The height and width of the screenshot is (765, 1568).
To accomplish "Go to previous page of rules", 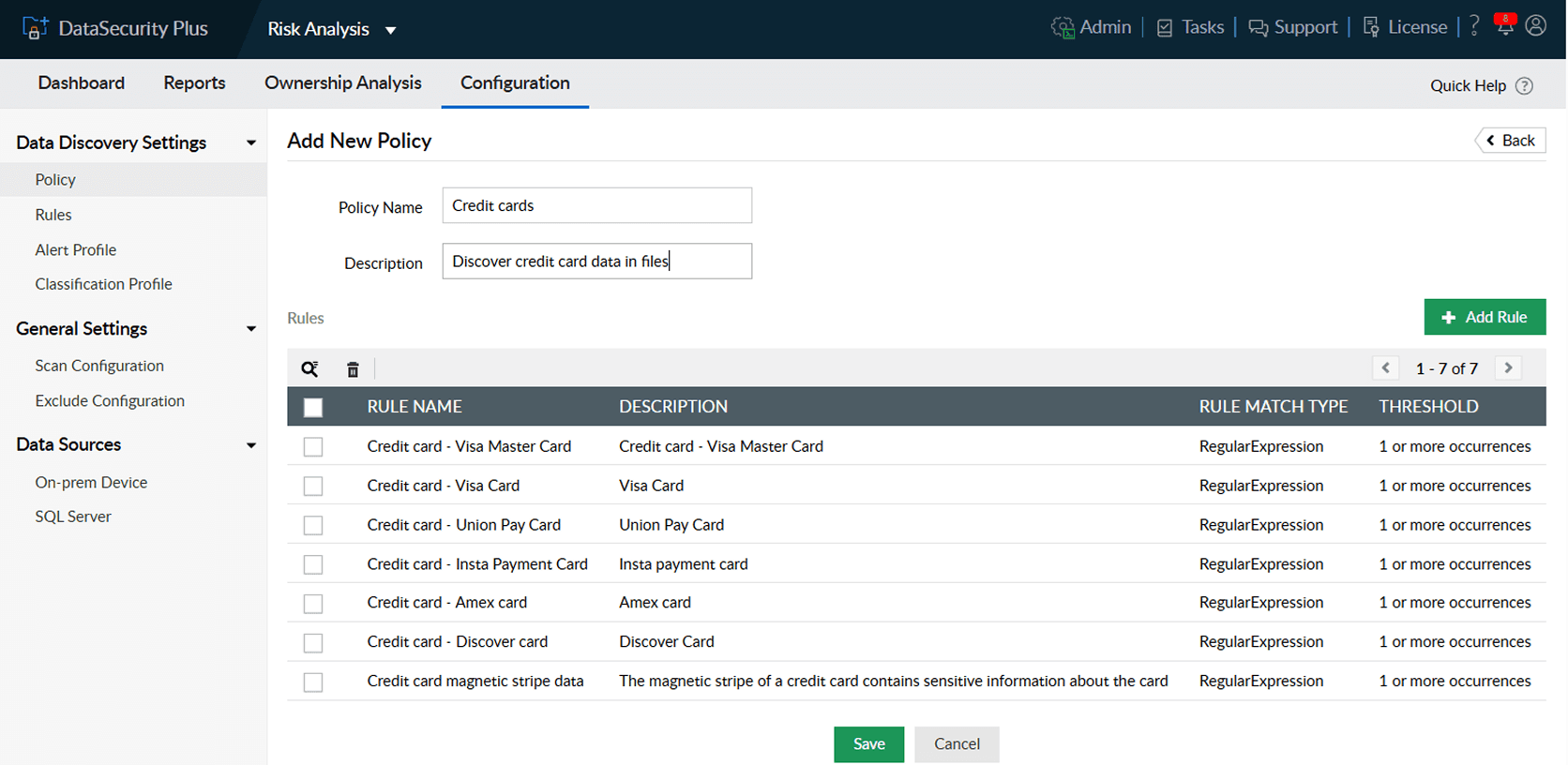I will [x=1386, y=367].
